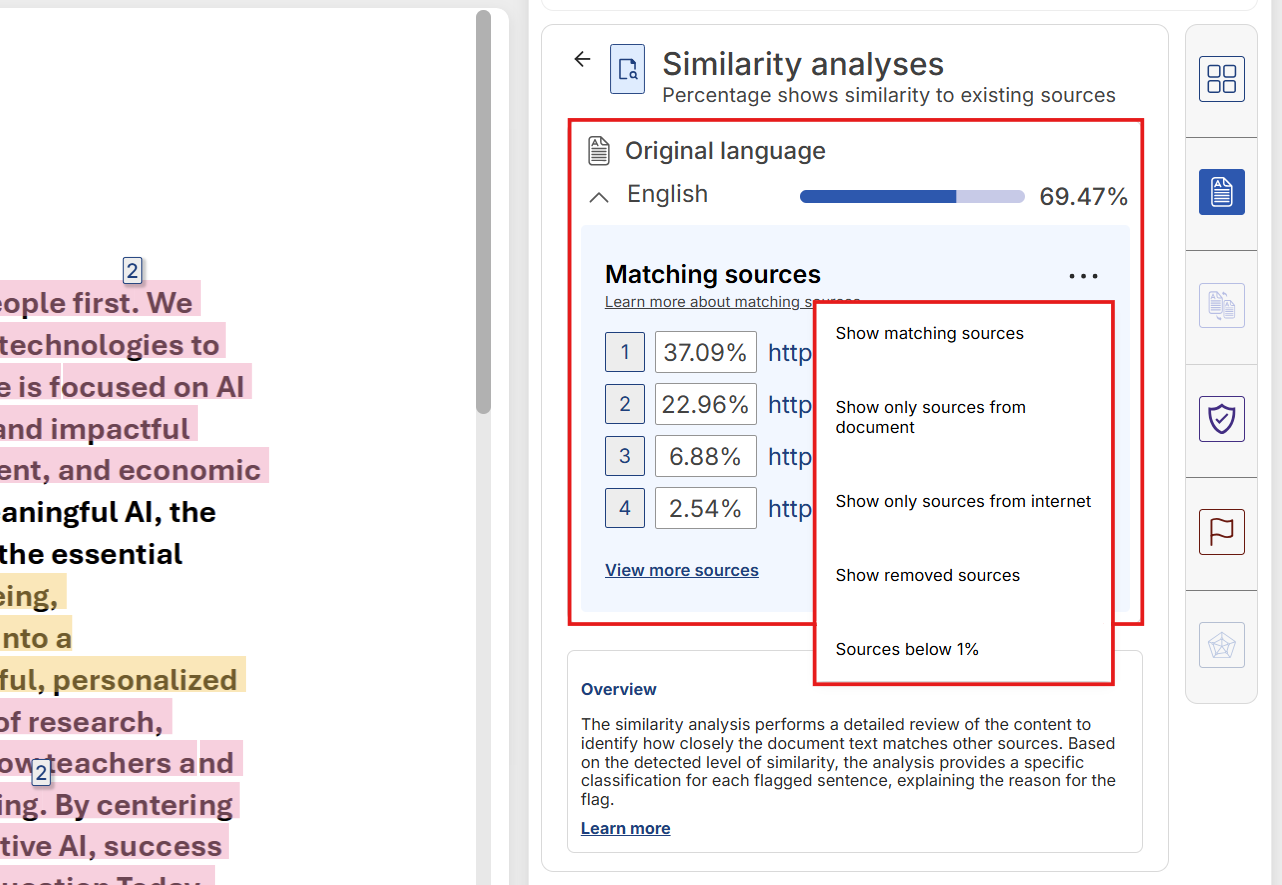Image resolution: width=1282 pixels, height=885 pixels.
Task: Click Learn more in the Overview section
Action: pos(625,828)
